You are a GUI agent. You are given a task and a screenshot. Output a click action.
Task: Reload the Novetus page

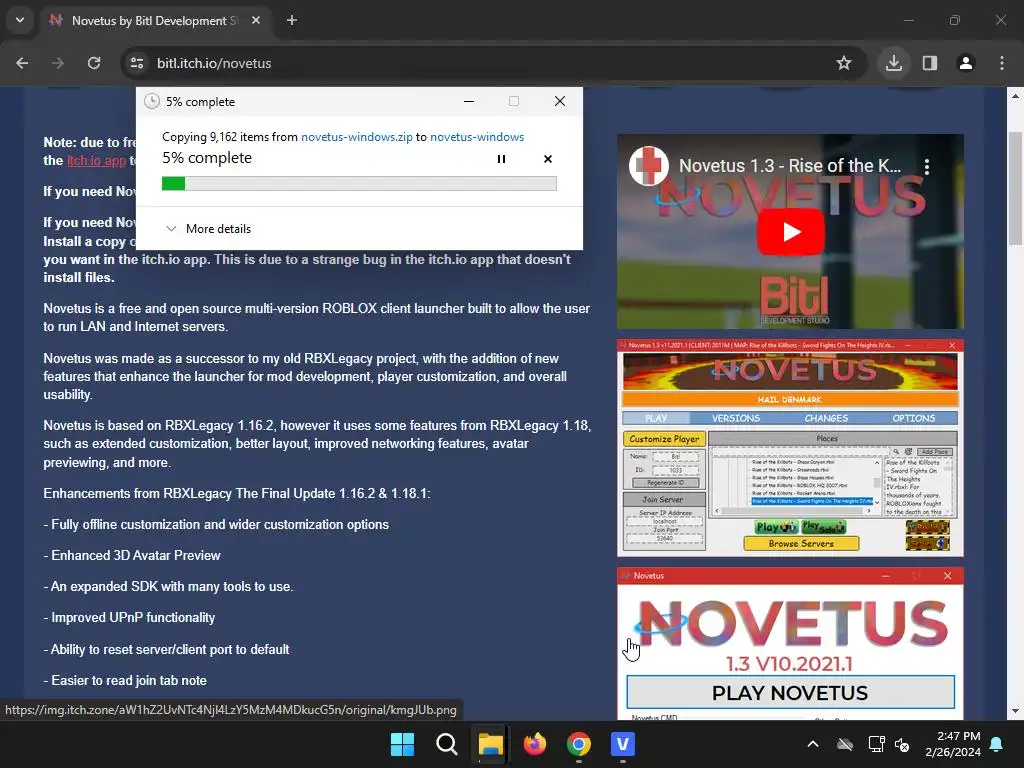(x=94, y=63)
